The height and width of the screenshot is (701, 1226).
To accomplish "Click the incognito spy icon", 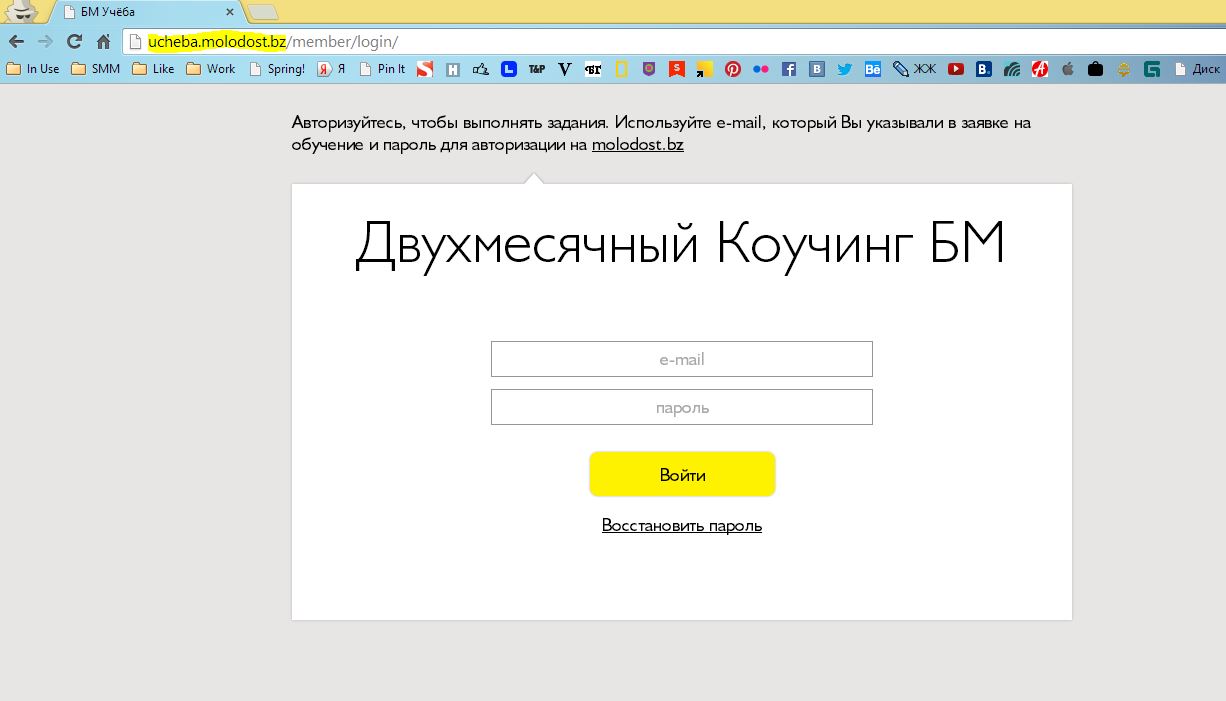I will point(21,11).
